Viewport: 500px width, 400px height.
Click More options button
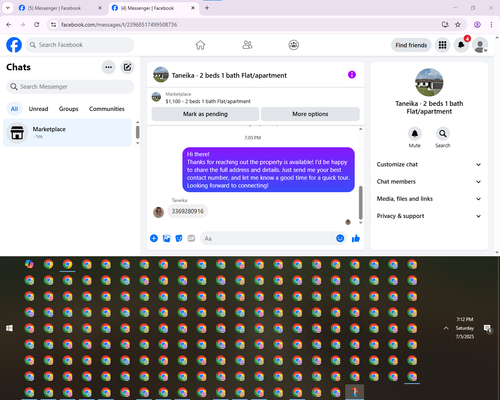tap(310, 114)
